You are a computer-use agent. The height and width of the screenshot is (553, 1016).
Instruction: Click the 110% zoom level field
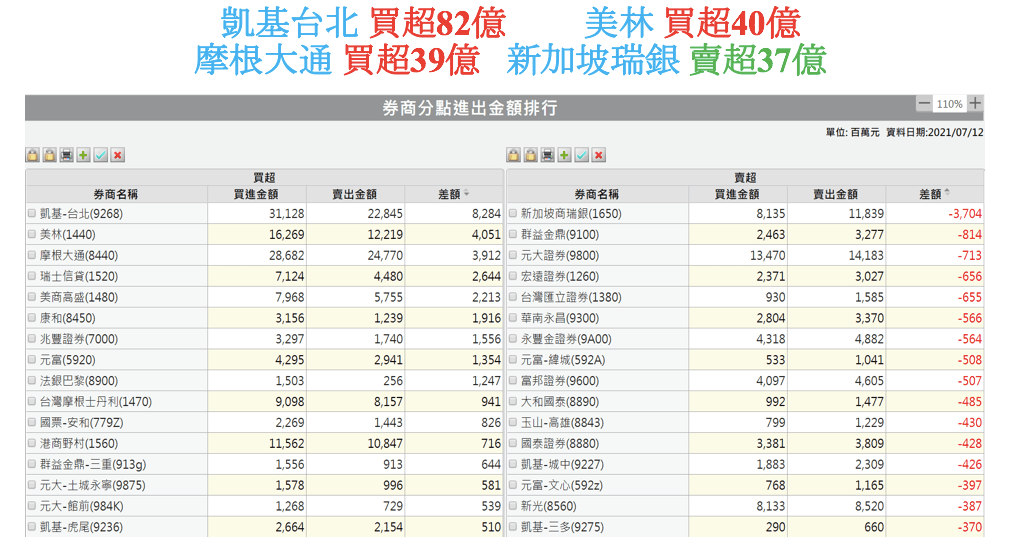[x=950, y=104]
